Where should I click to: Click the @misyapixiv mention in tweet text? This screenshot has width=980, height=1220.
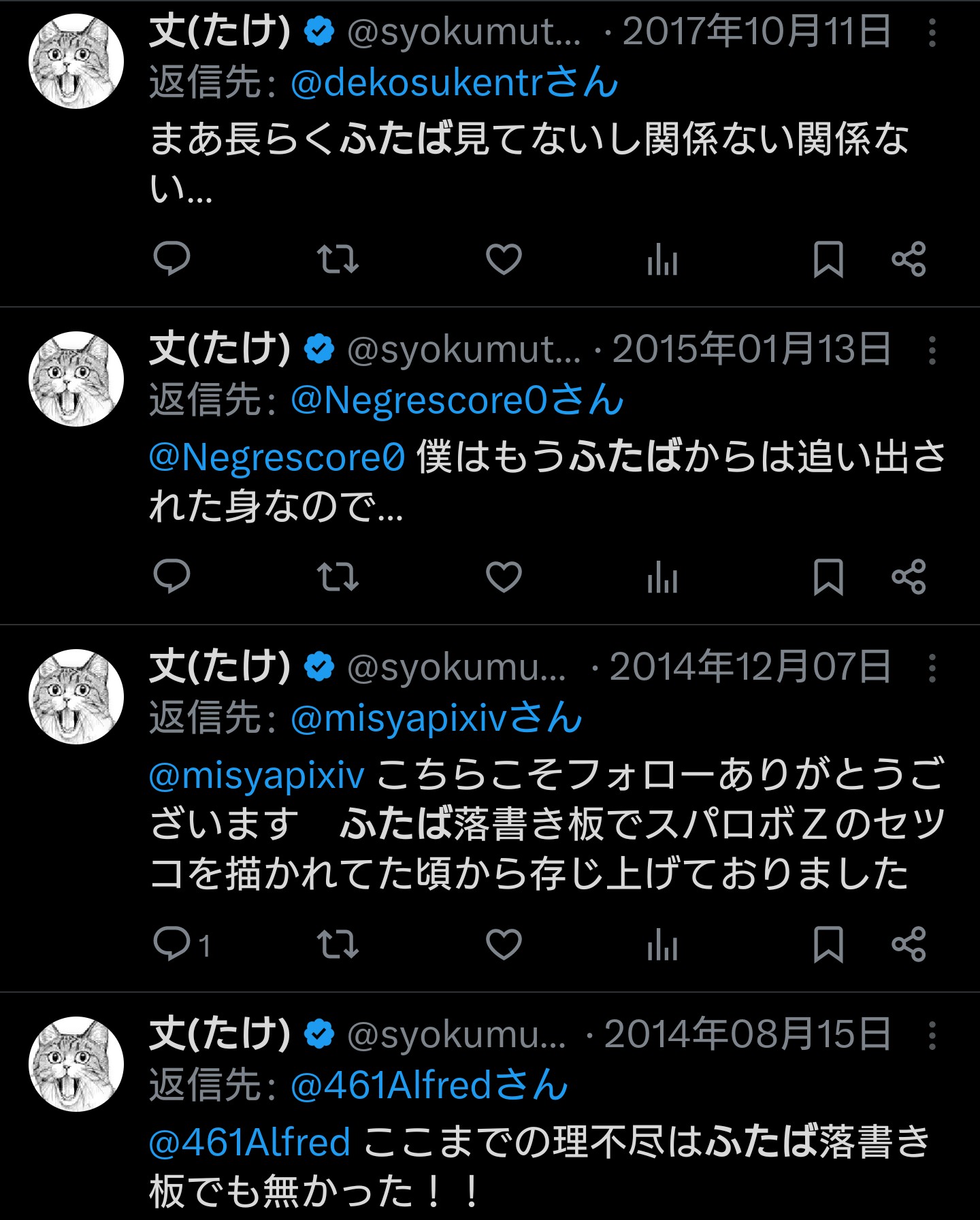click(x=257, y=776)
